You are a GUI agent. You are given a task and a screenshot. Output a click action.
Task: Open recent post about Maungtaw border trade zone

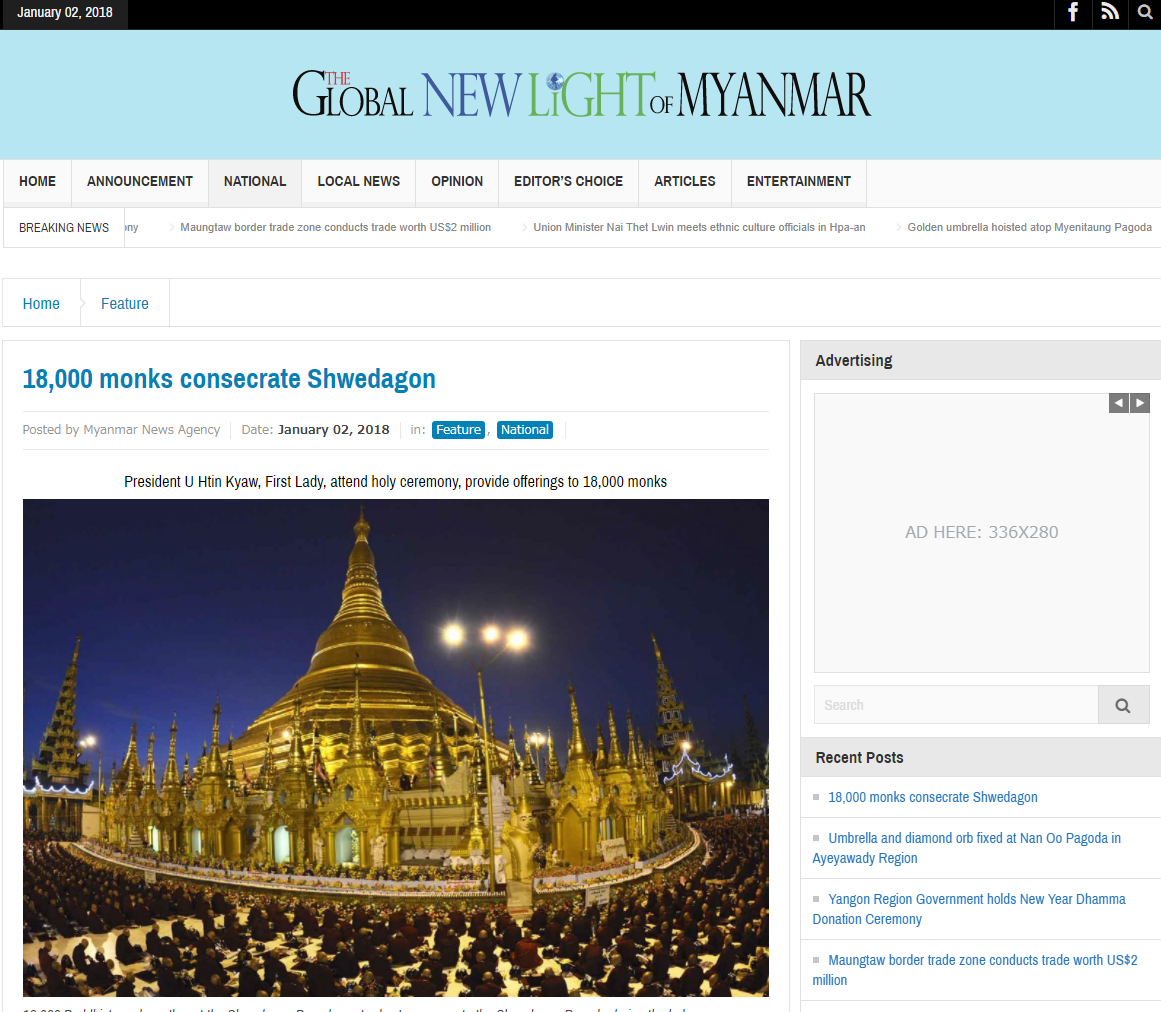[975, 970]
